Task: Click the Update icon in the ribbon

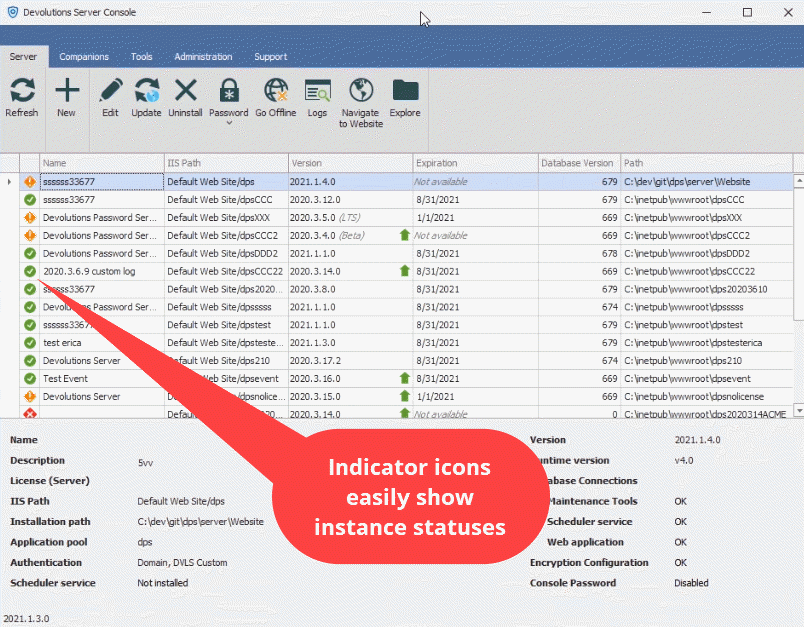Action: (x=146, y=91)
